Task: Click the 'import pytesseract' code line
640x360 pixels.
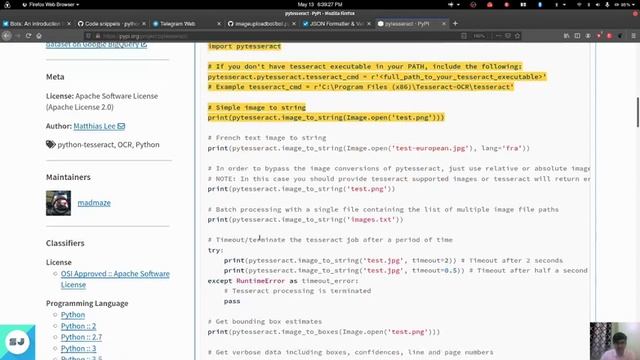Action: tap(244, 46)
